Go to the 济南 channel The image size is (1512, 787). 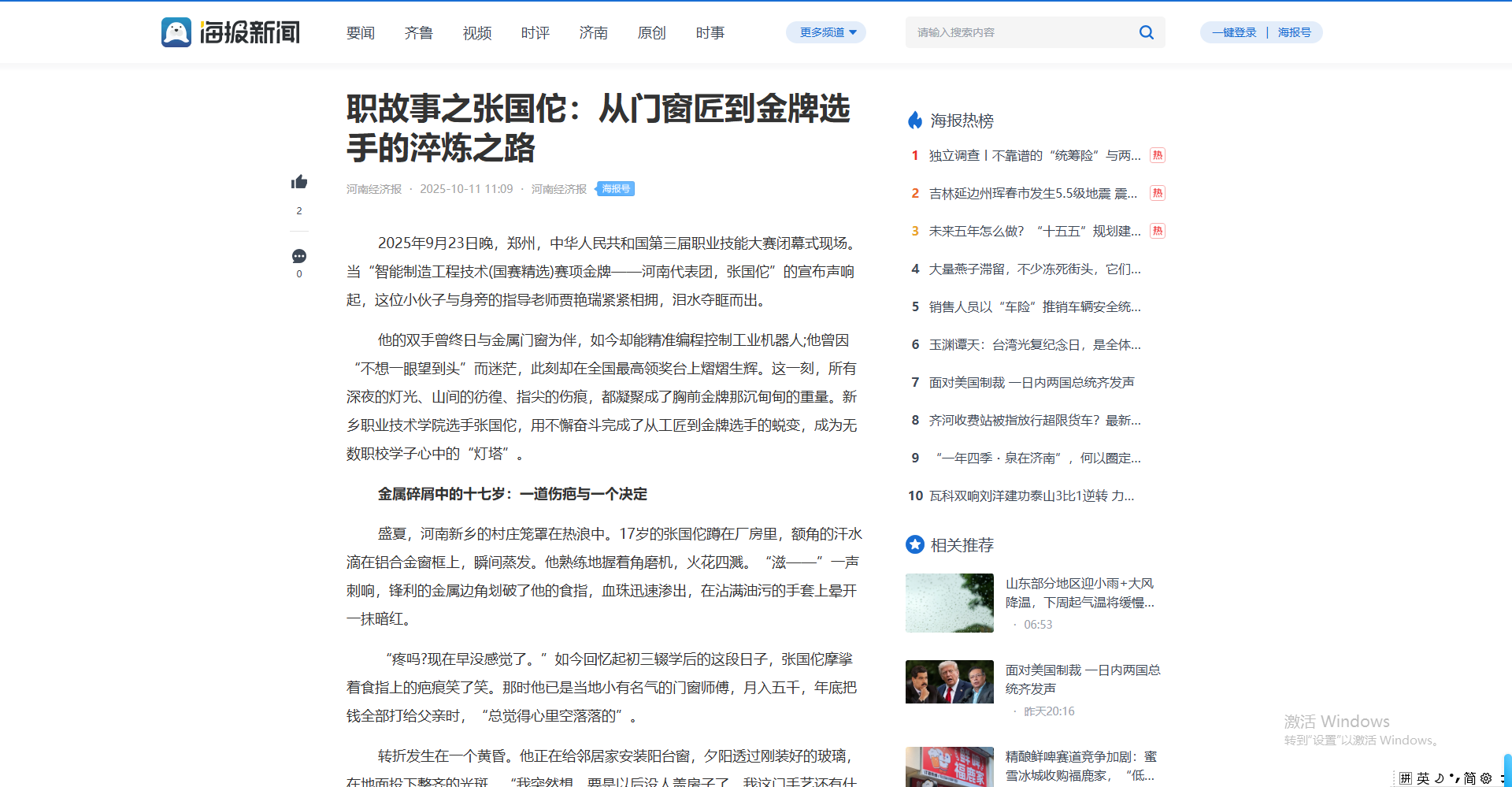tap(594, 33)
